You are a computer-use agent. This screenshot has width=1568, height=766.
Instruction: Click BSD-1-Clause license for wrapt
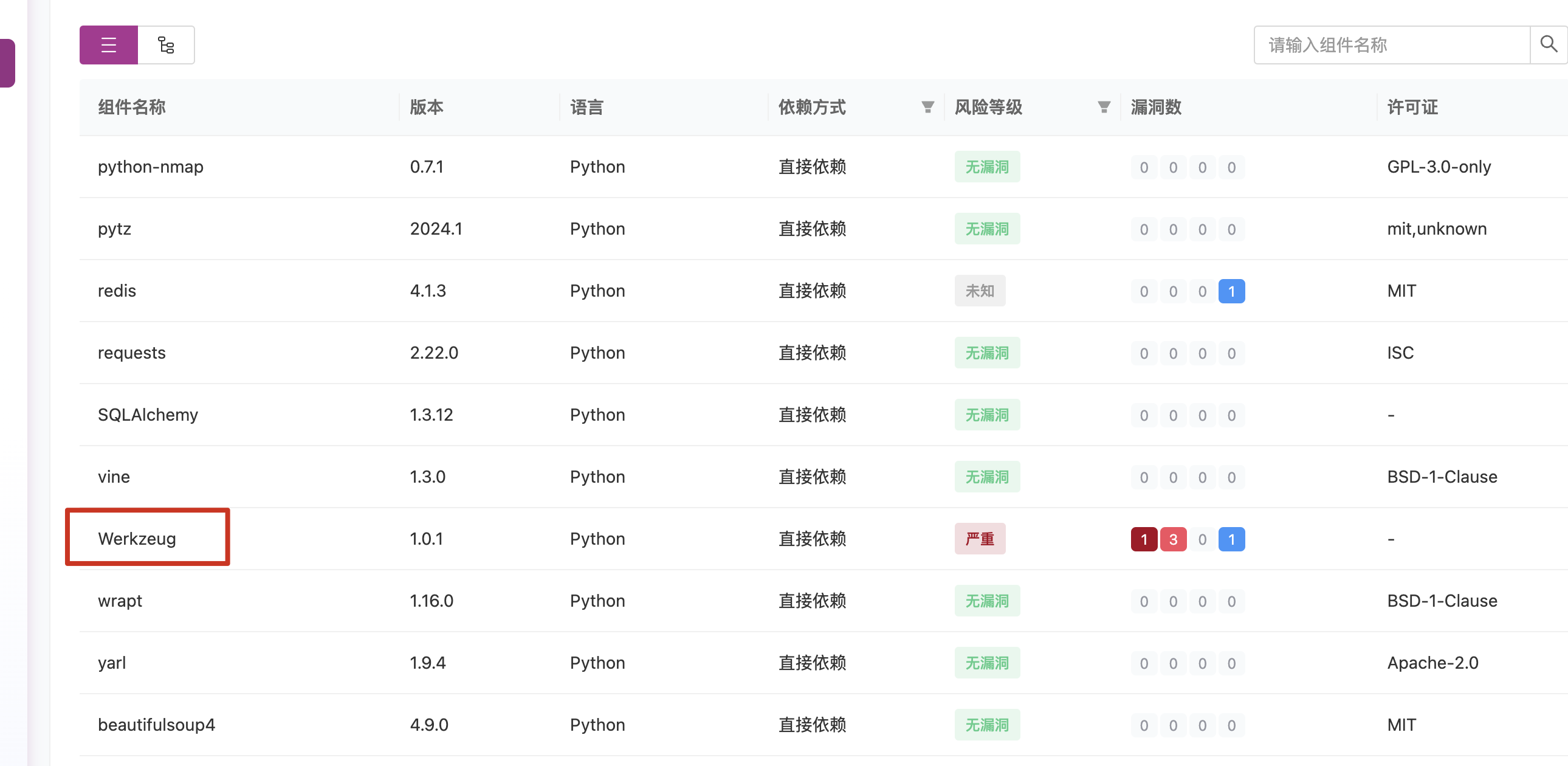pyautogui.click(x=1442, y=601)
